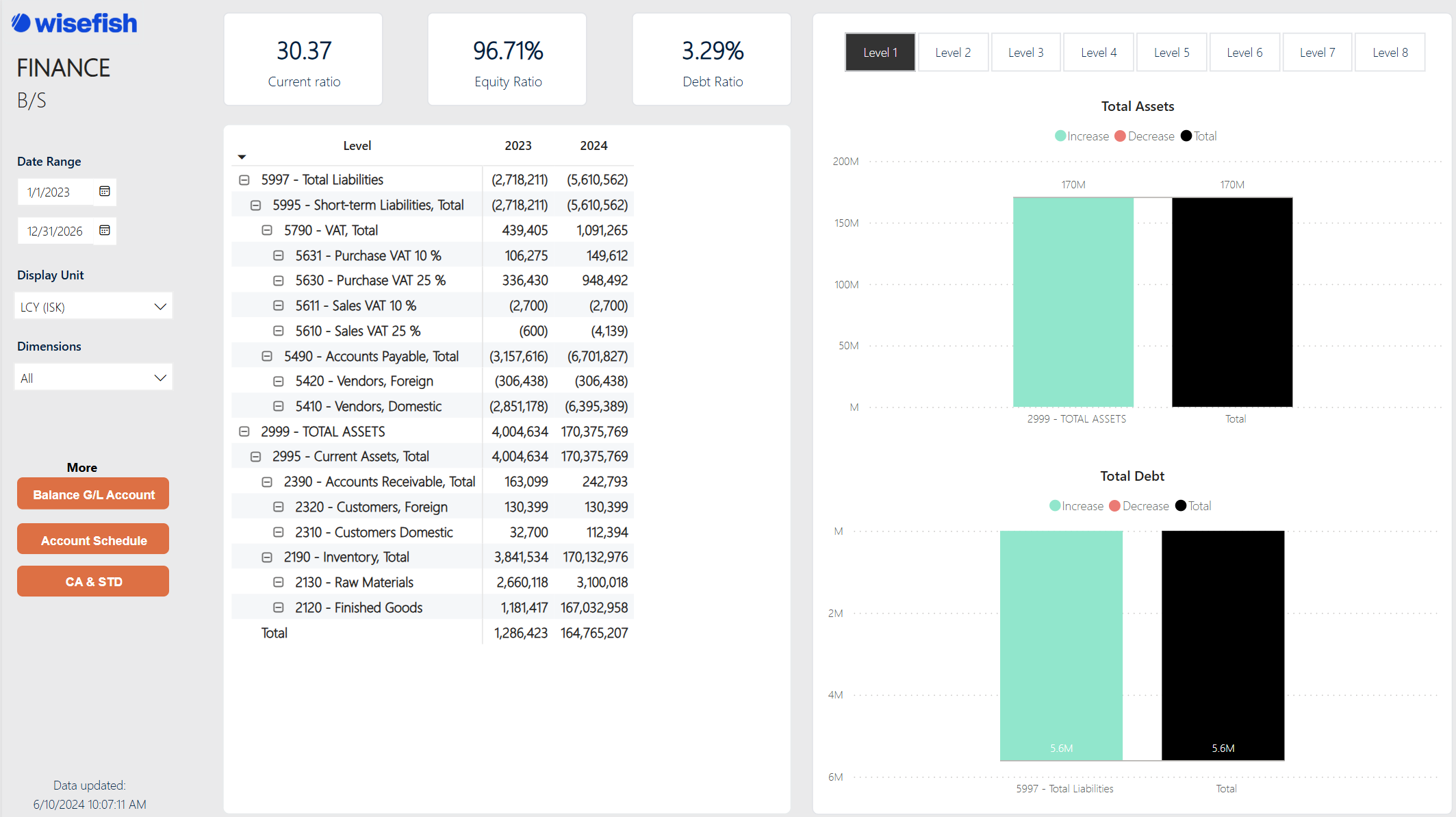
Task: Open the end date calendar picker icon
Action: click(104, 231)
